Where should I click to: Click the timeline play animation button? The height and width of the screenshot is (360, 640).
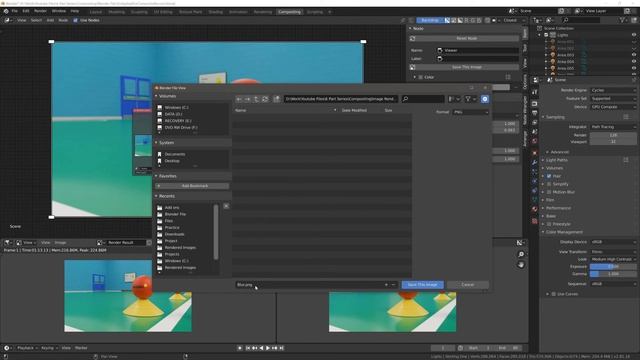pyautogui.click(x=268, y=348)
